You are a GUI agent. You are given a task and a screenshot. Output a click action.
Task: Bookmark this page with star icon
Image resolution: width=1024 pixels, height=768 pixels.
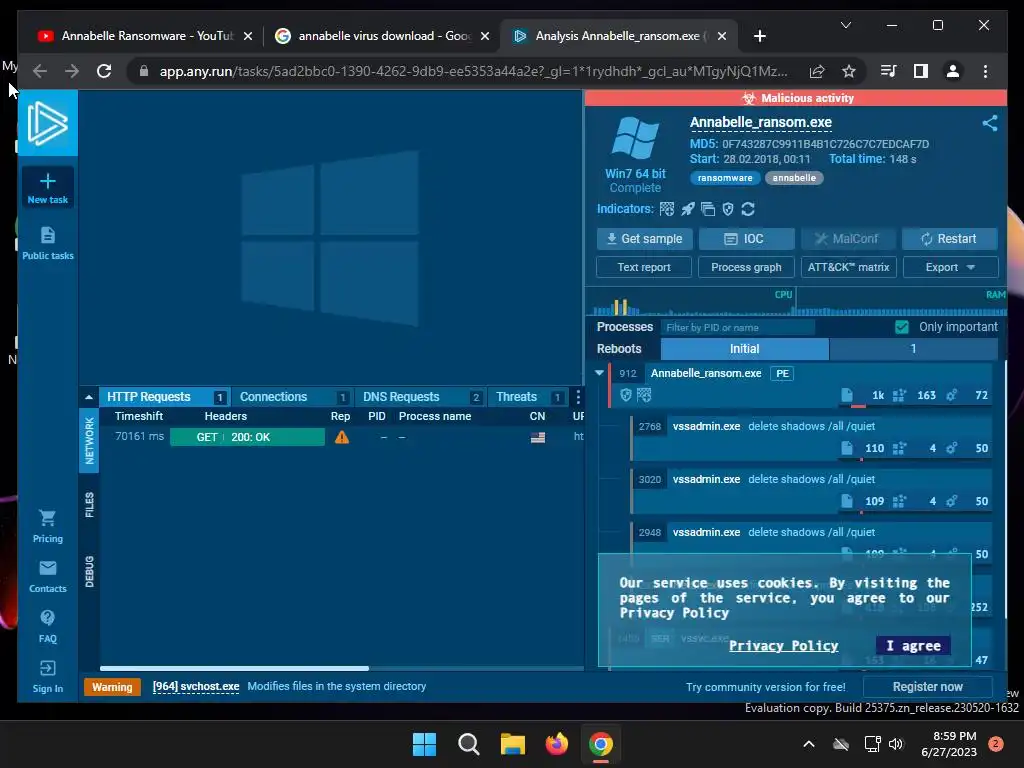tap(848, 71)
